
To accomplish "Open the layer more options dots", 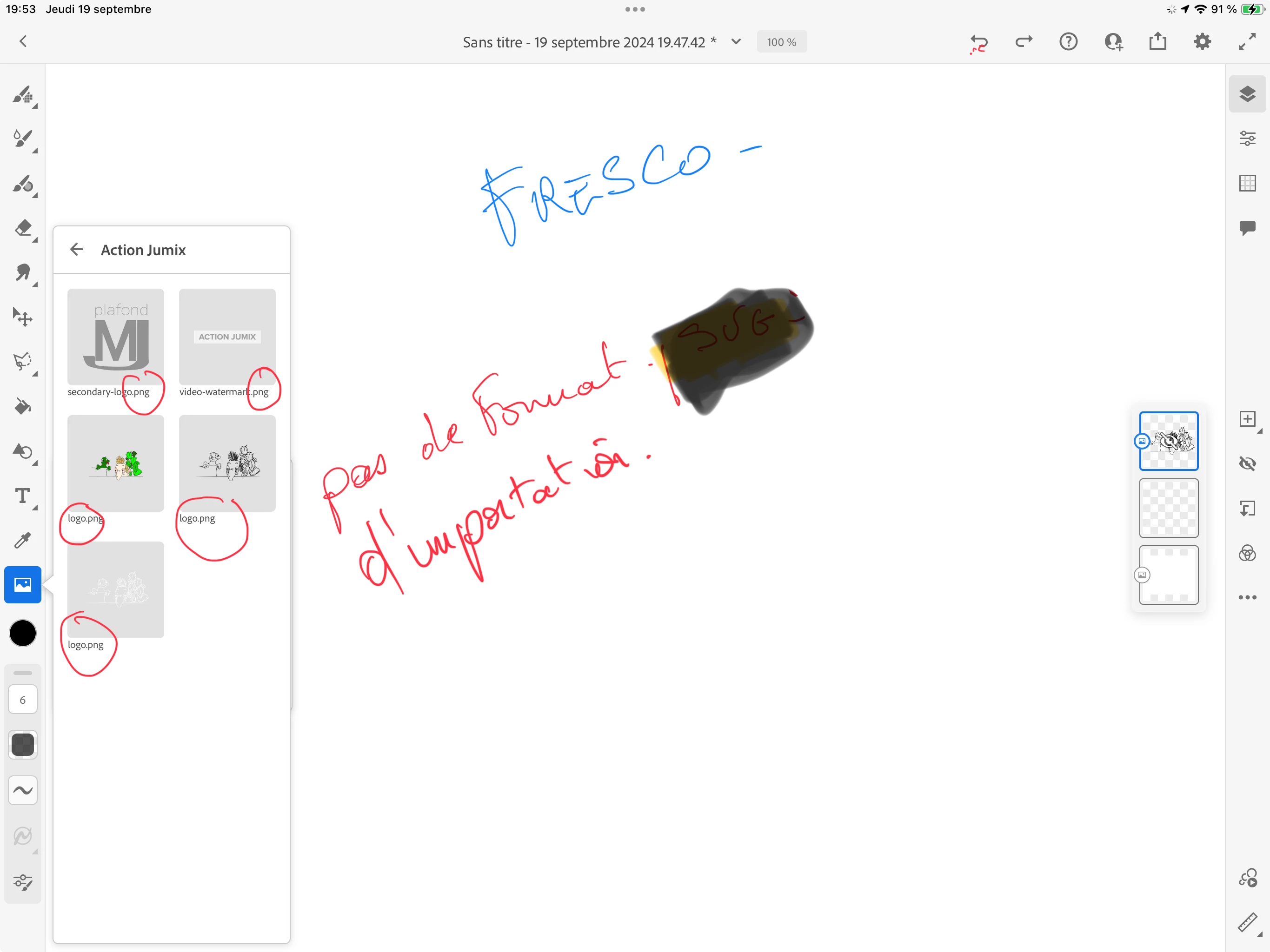I will pyautogui.click(x=1247, y=597).
